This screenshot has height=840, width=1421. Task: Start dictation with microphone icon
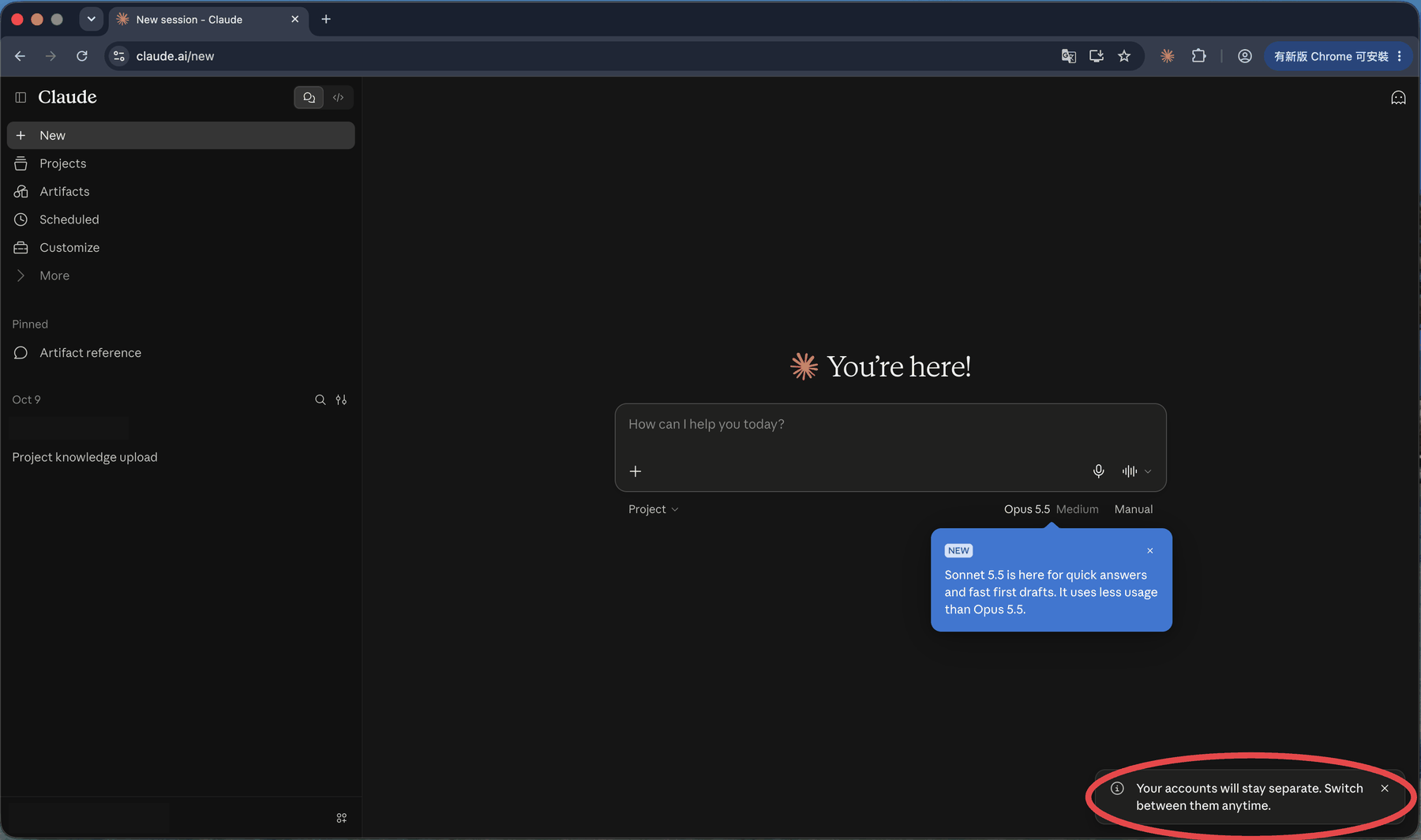pos(1098,471)
